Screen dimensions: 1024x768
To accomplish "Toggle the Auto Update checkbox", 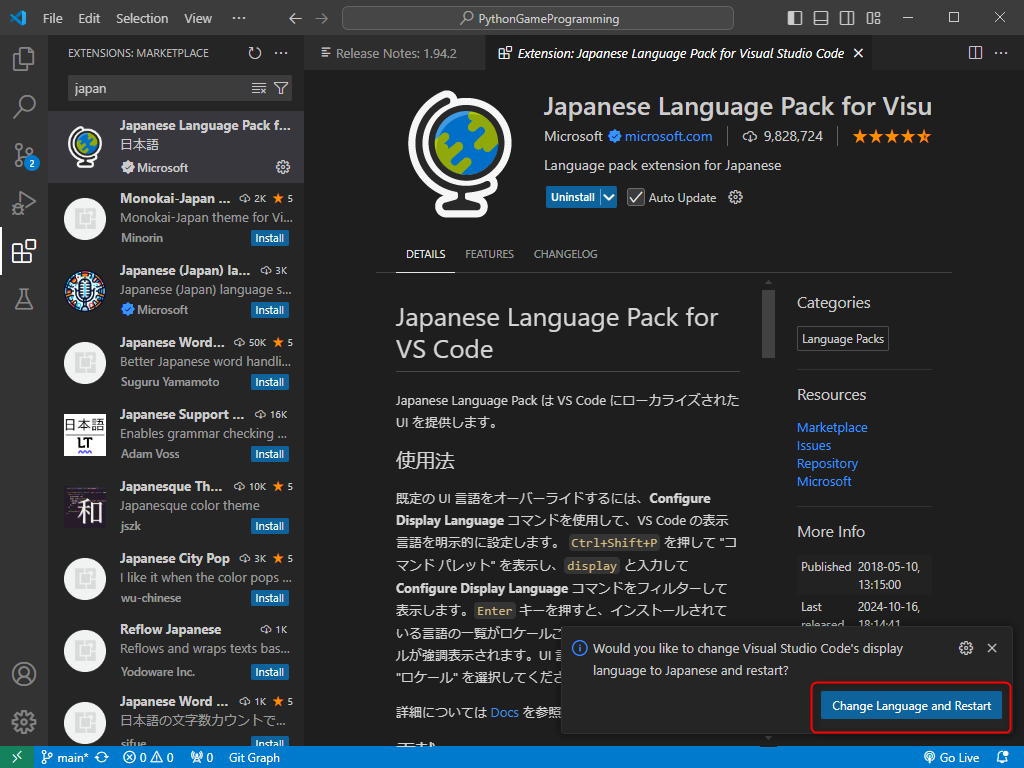I will coord(636,197).
